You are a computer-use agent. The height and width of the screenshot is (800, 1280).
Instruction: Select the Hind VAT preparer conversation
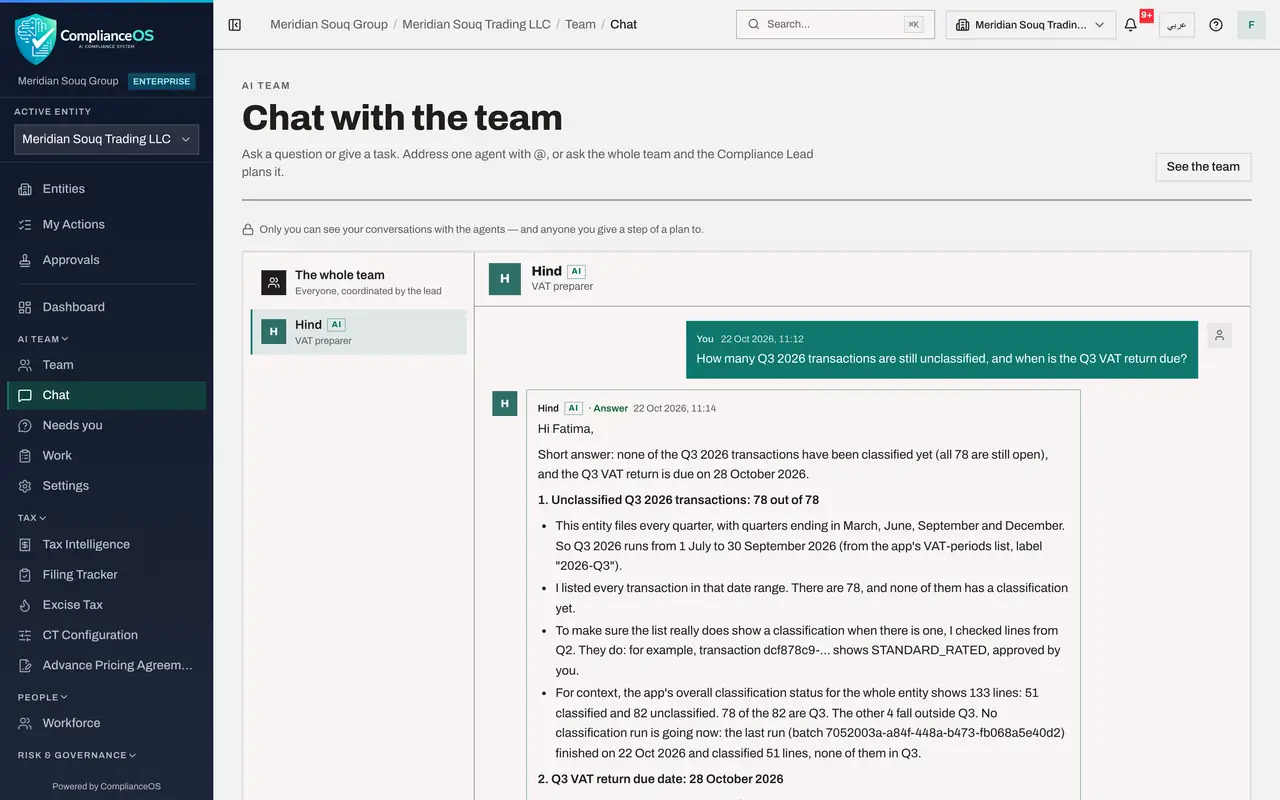(359, 332)
